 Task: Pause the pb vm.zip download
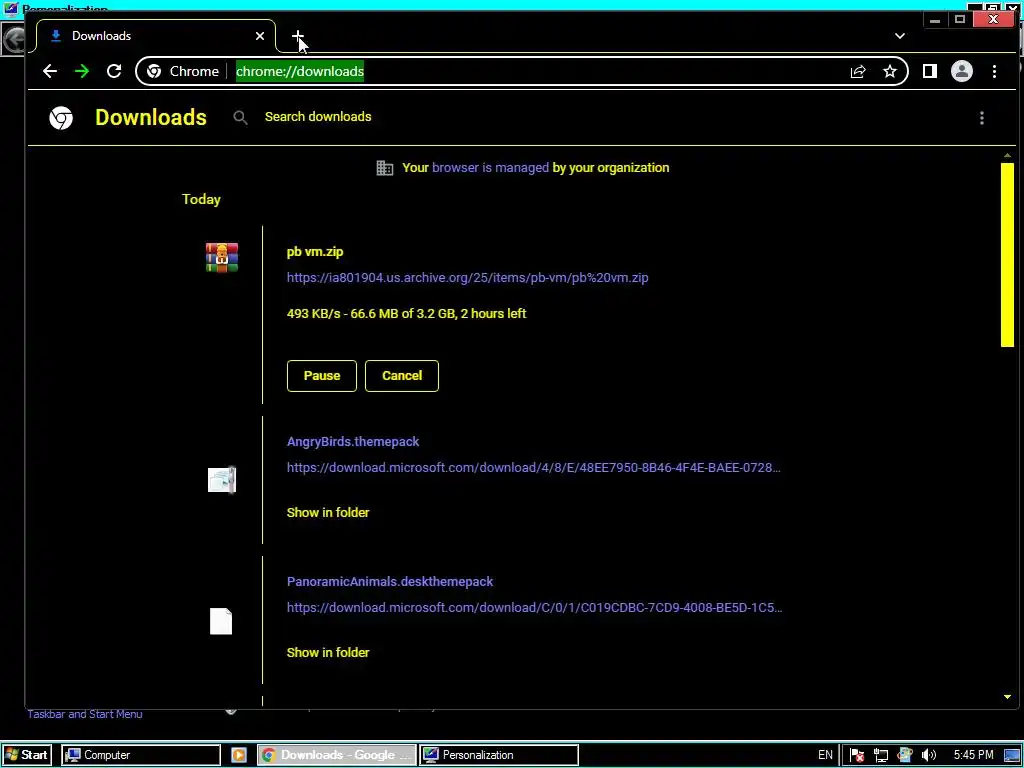tap(321, 376)
